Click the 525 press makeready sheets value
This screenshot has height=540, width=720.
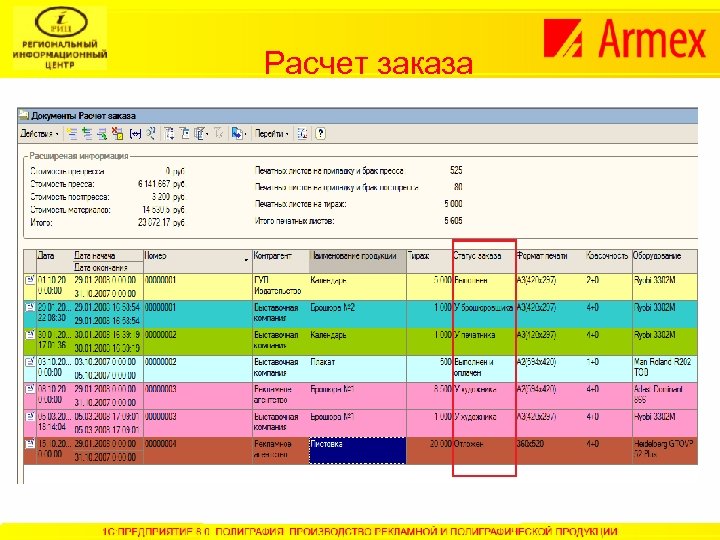tap(456, 170)
